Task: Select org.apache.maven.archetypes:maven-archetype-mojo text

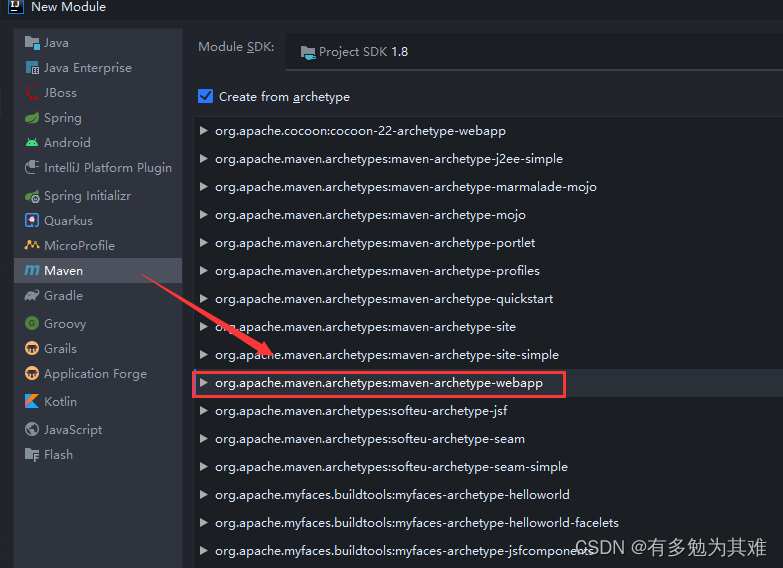Action: pyautogui.click(x=371, y=215)
